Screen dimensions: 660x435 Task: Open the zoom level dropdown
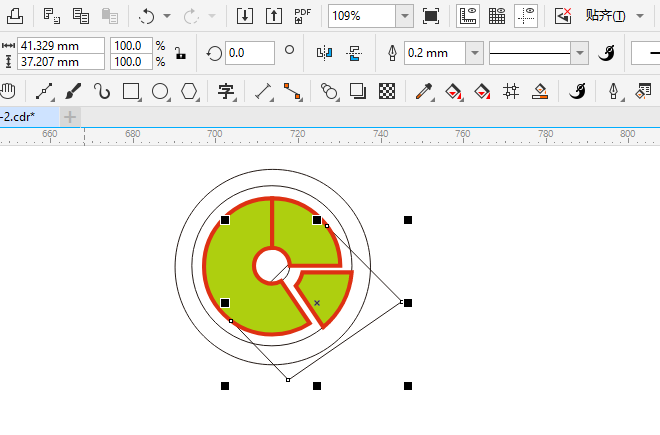click(403, 16)
